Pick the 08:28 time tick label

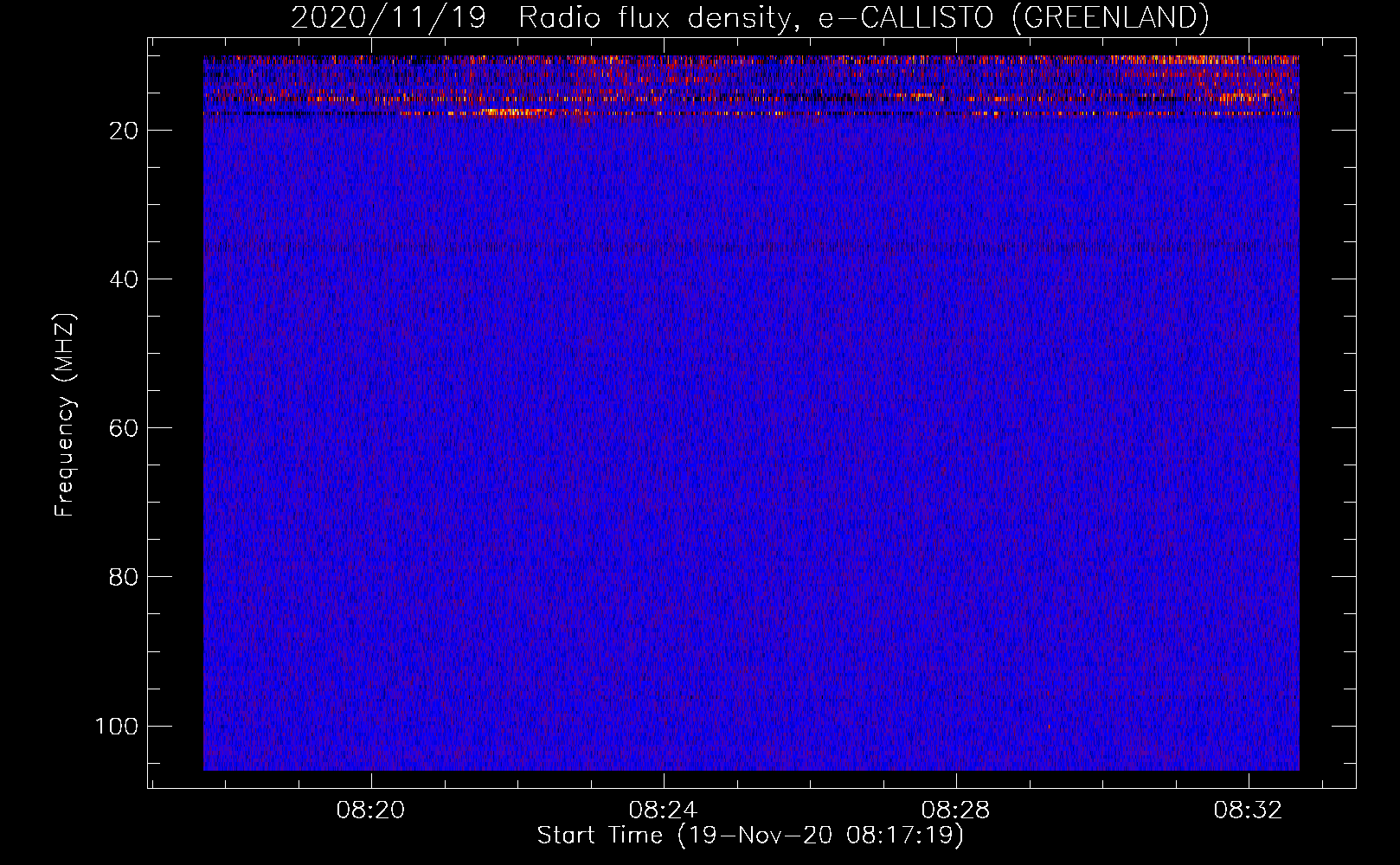pos(956,811)
